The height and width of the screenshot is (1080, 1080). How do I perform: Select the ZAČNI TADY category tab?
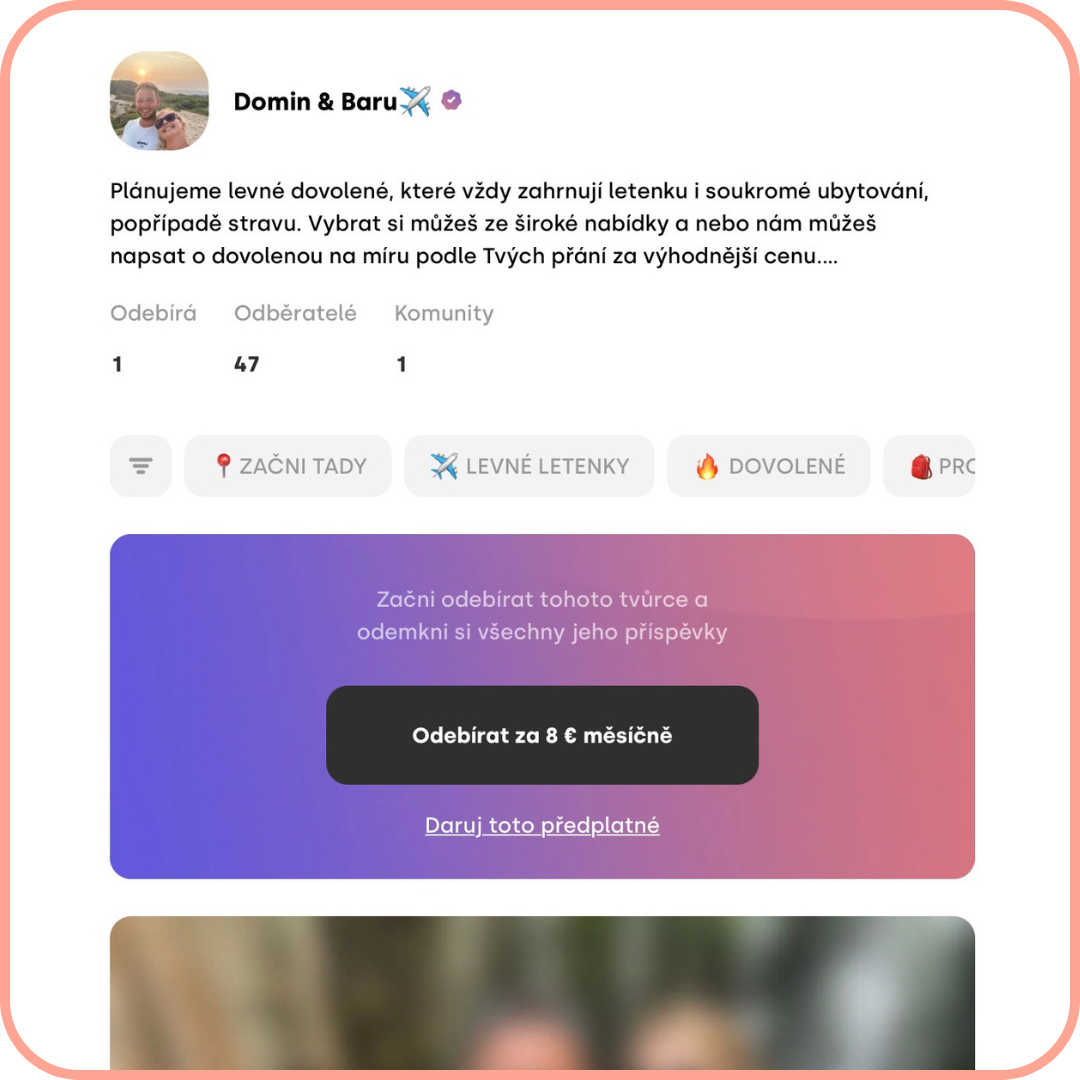288,466
